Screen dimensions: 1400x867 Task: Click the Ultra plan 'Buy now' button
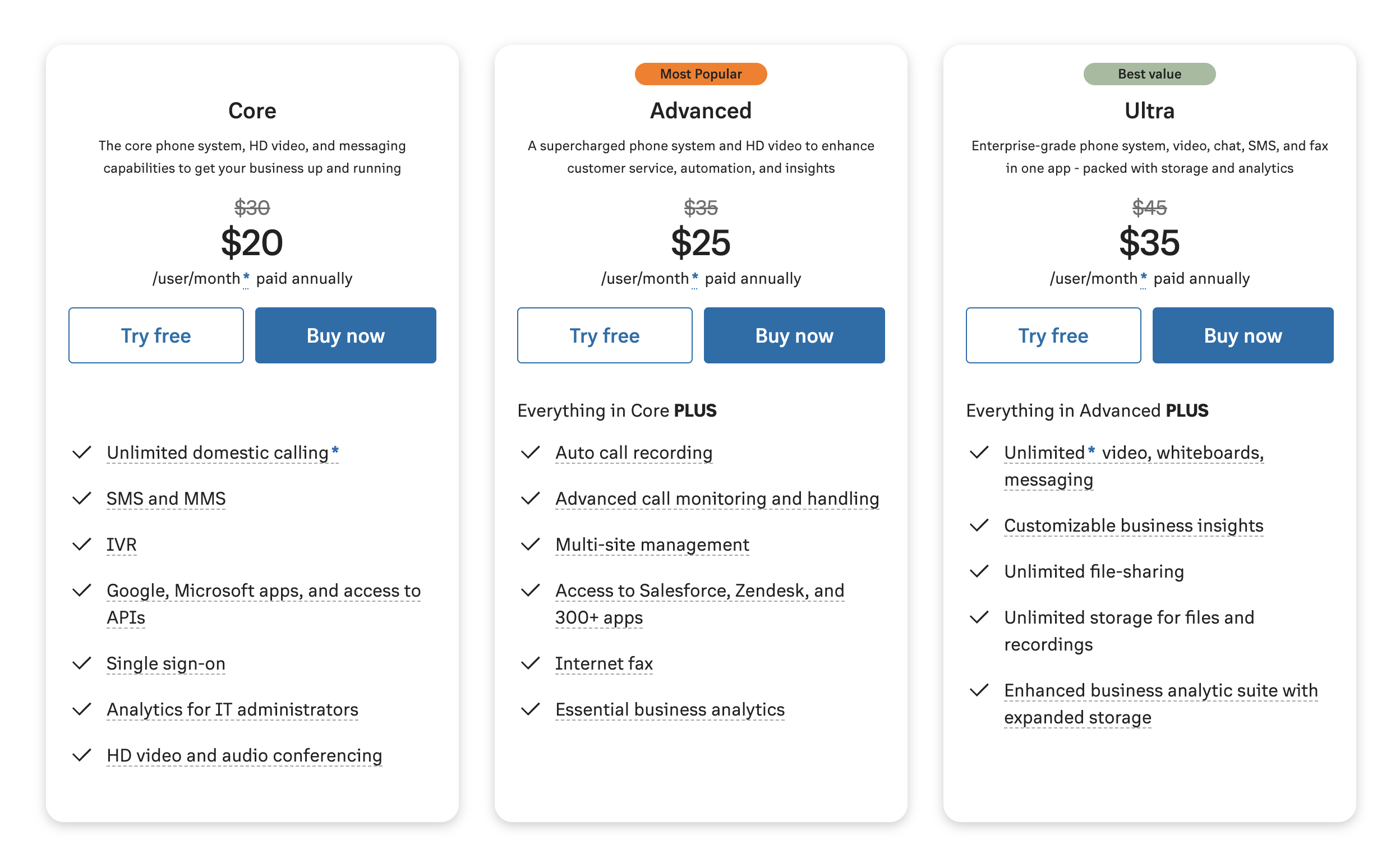pyautogui.click(x=1244, y=335)
